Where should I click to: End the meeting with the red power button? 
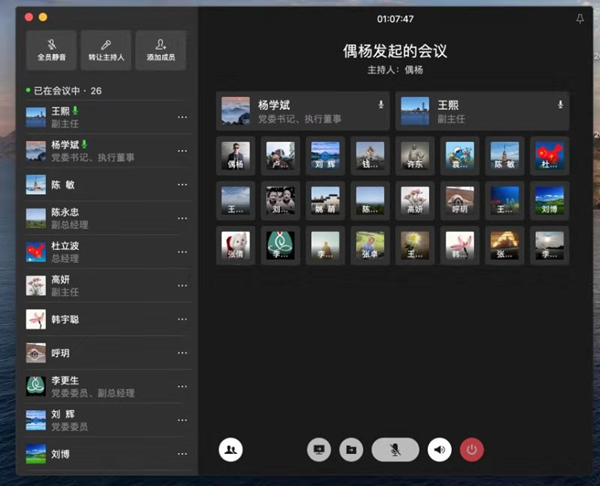472,450
